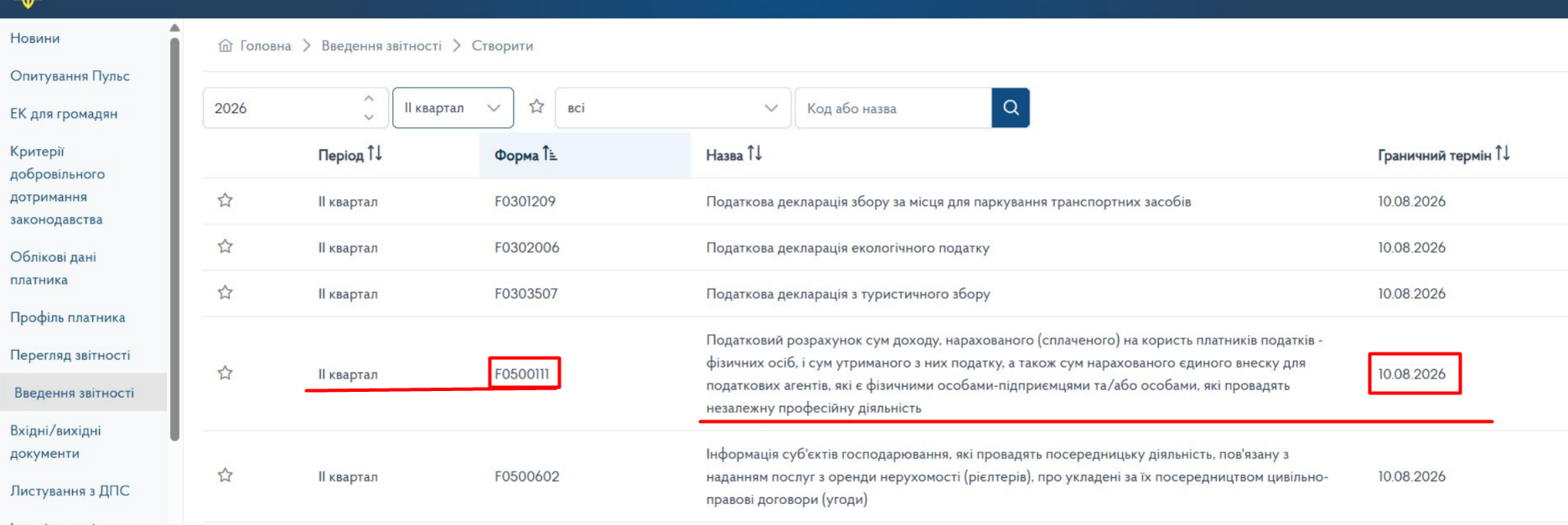Viewport: 1568px width, 525px height.
Task: Open Податкова декларація з туристичного збору
Action: point(848,294)
